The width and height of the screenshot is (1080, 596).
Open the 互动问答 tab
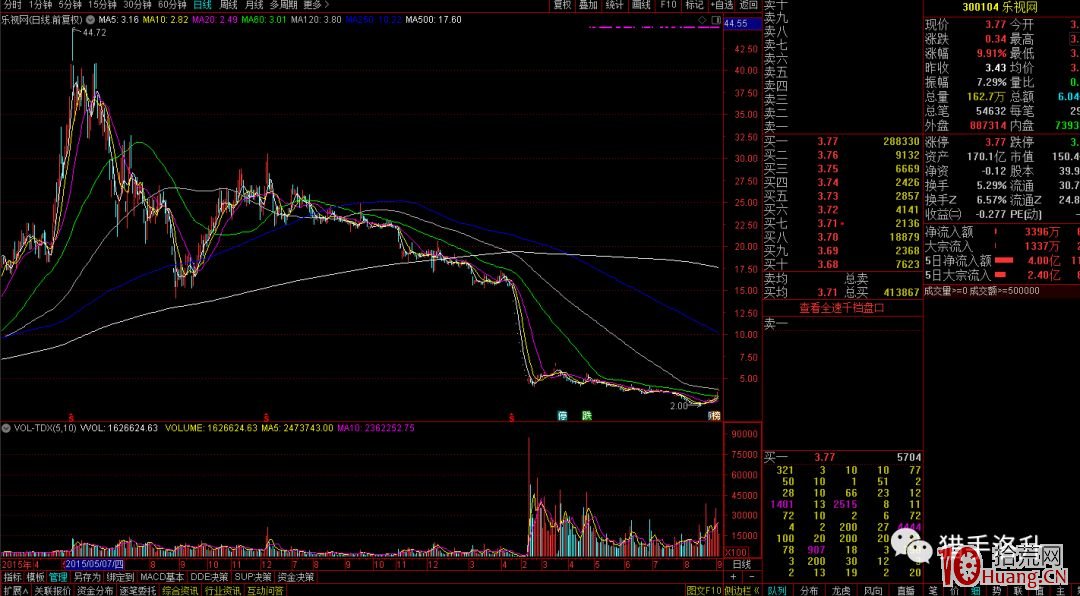pyautogui.click(x=266, y=590)
